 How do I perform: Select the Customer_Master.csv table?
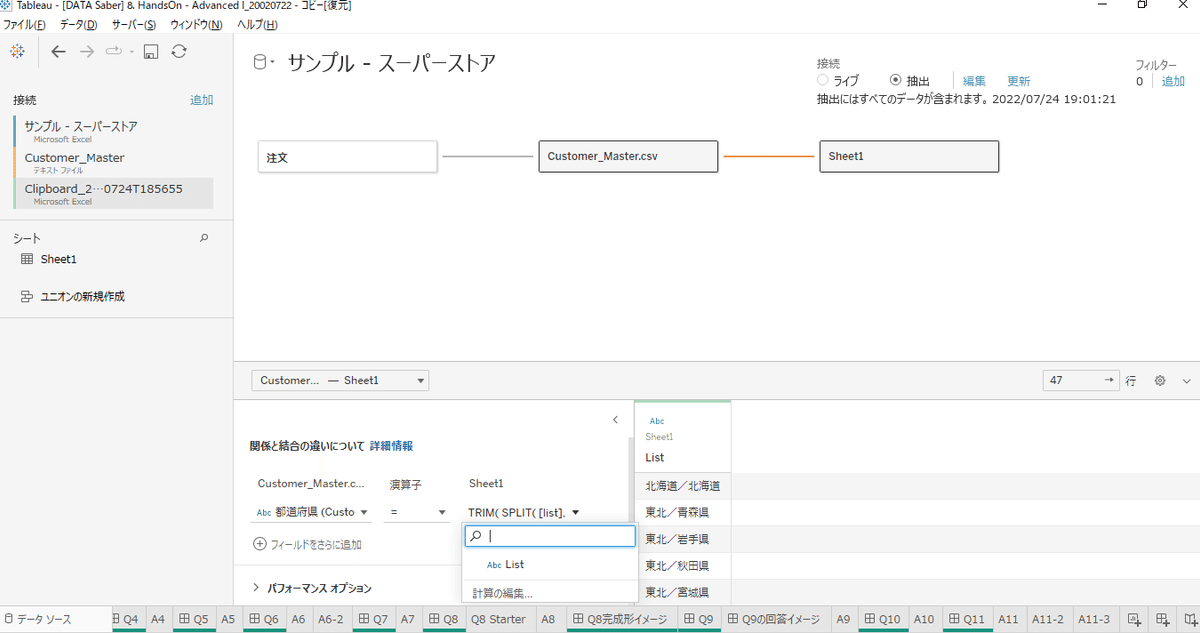628,156
